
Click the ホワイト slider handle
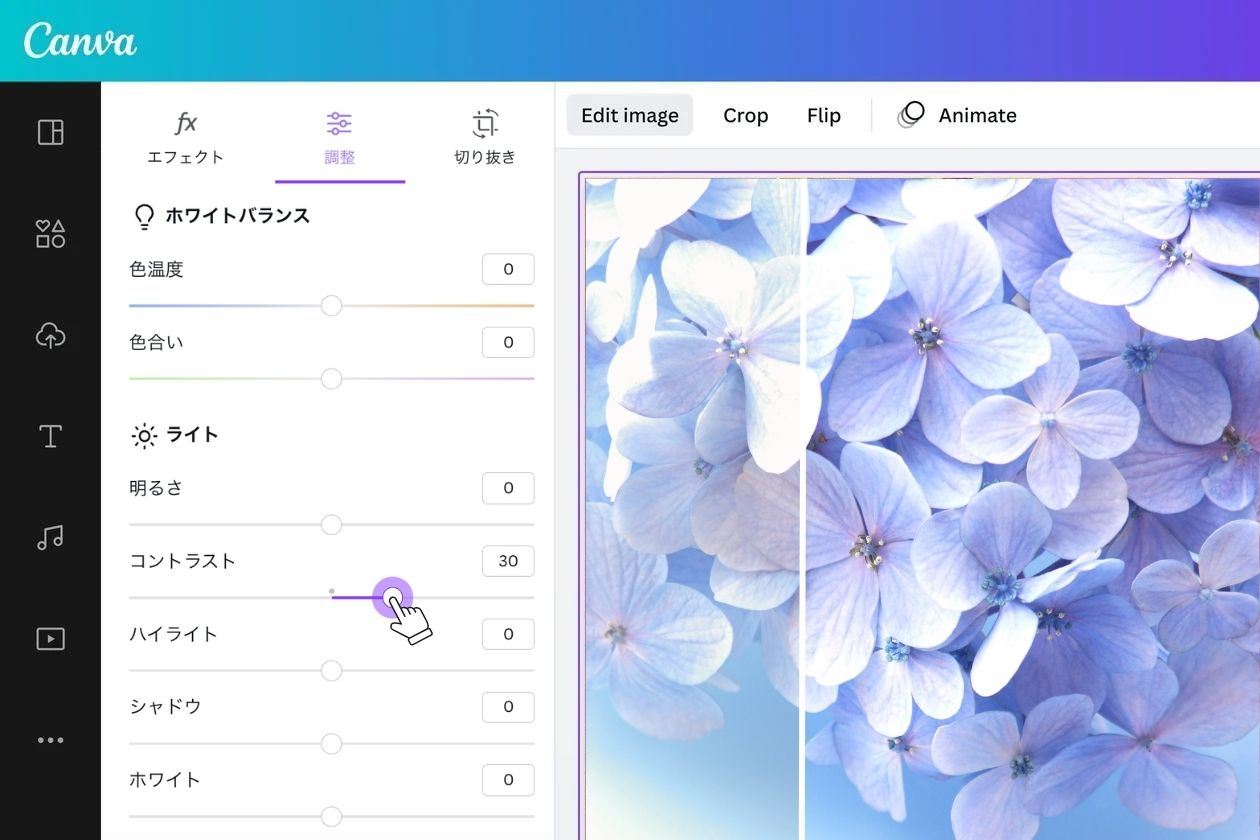331,817
